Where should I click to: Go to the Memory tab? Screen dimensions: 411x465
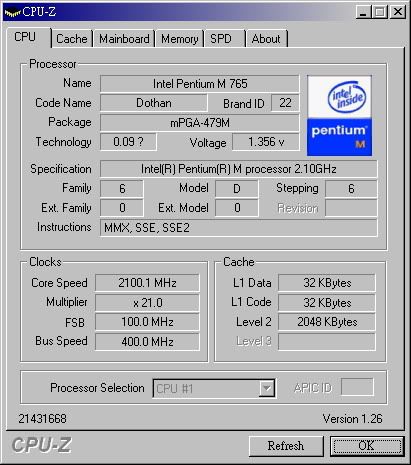tap(180, 39)
